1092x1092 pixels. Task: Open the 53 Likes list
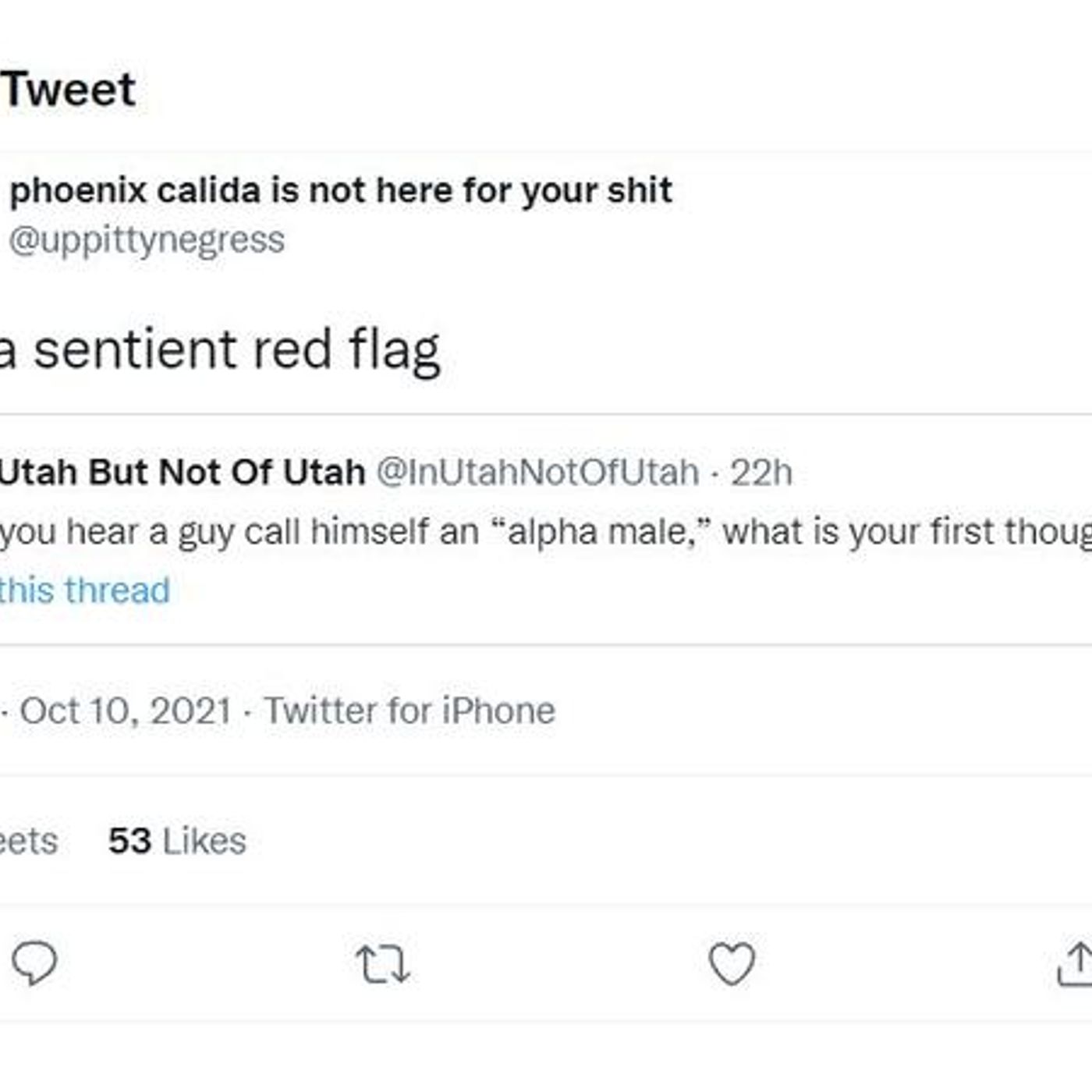tap(177, 841)
